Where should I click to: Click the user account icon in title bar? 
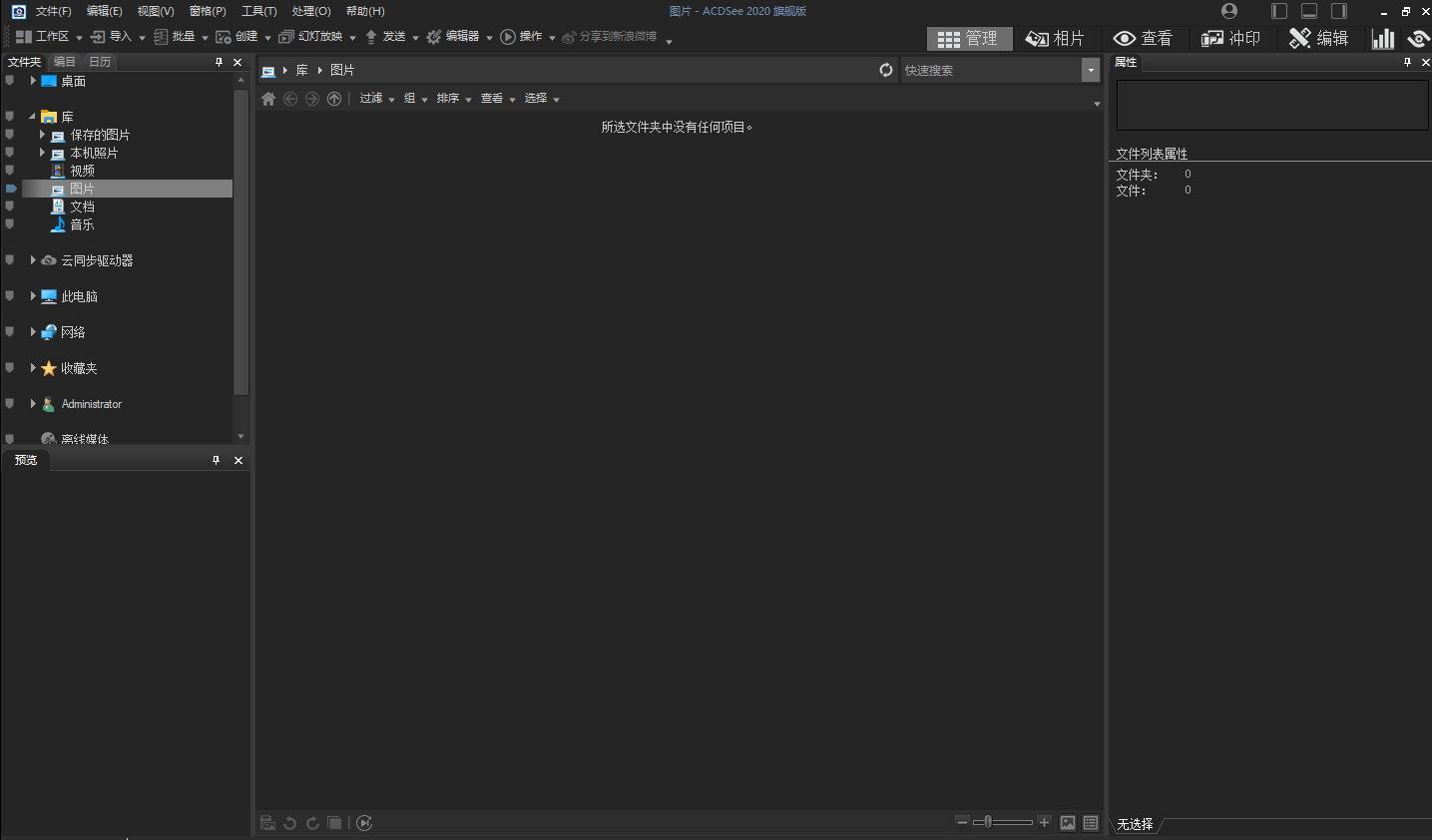tap(1229, 11)
